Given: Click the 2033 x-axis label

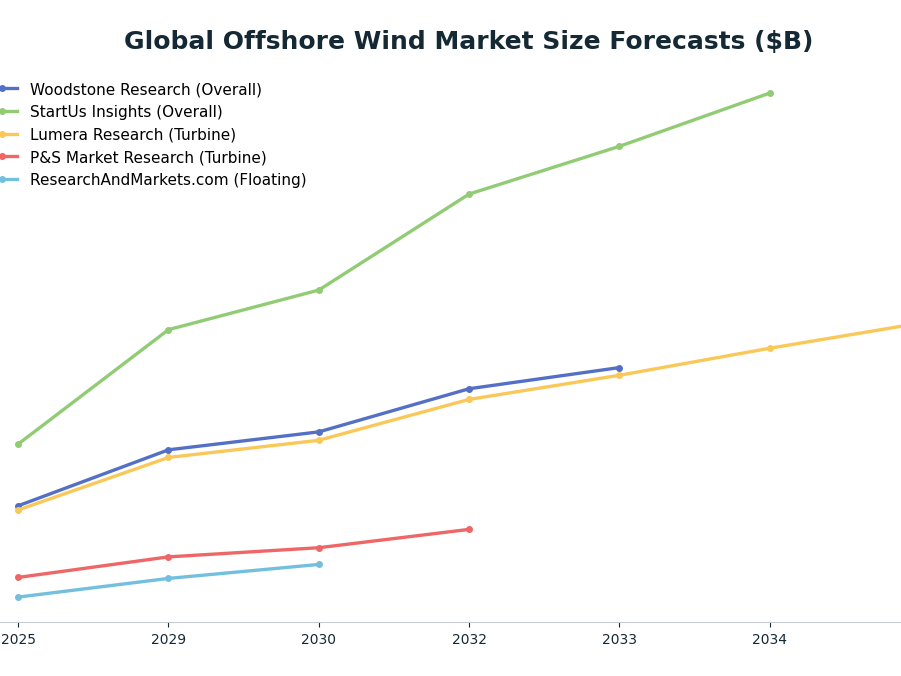Looking at the screenshot, I should 619,639.
